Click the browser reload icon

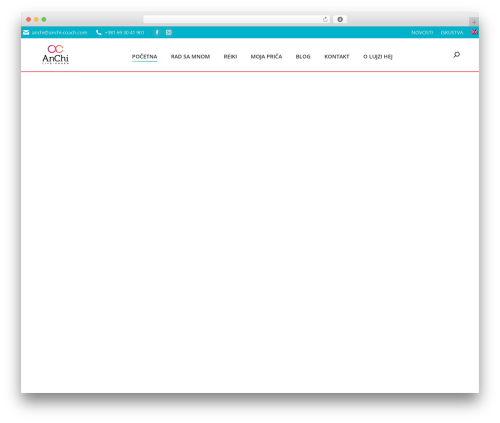325,19
